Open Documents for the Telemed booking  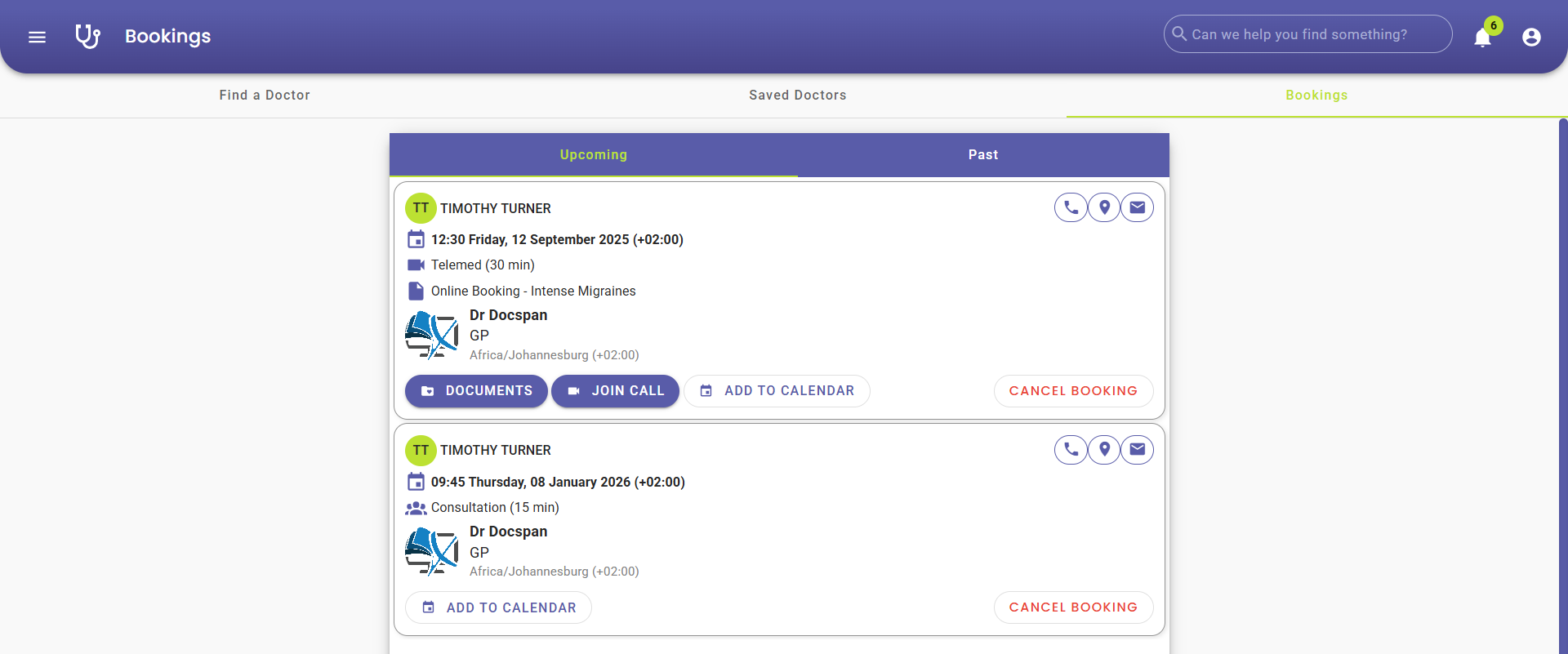pos(476,391)
